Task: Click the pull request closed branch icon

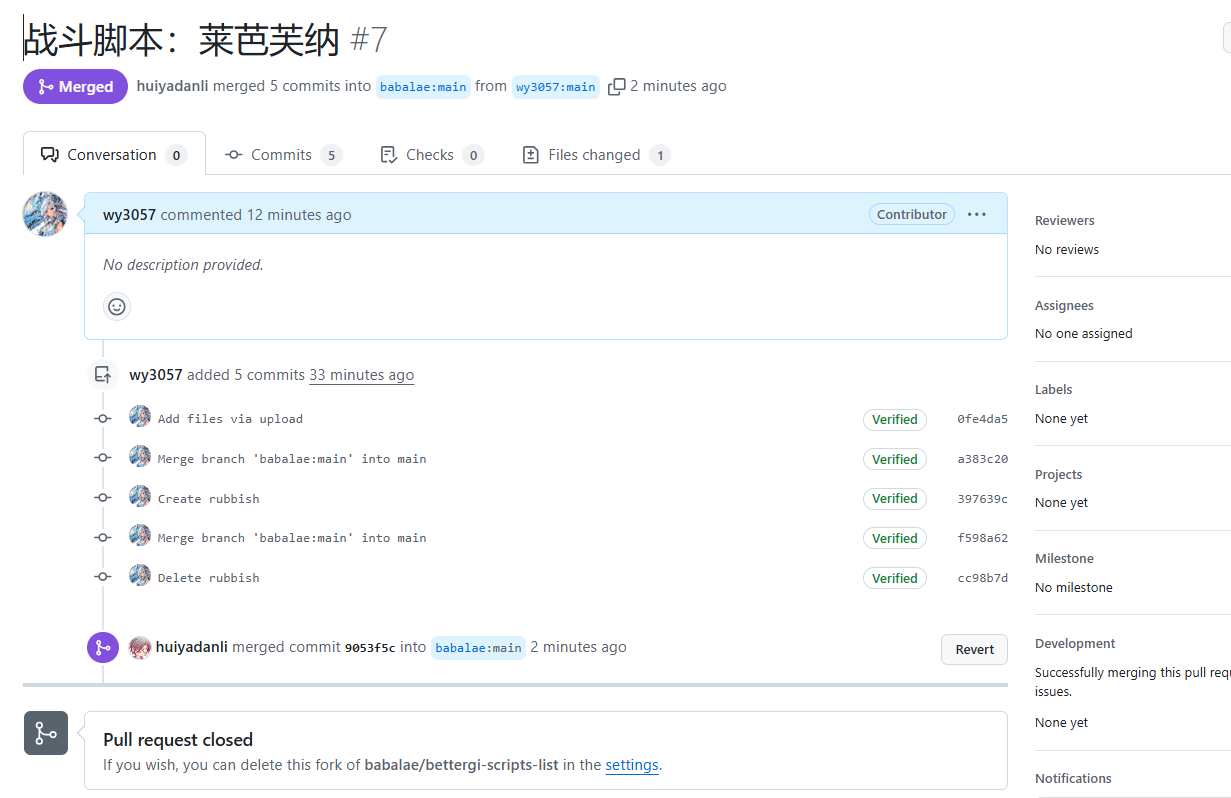Action: 46,733
